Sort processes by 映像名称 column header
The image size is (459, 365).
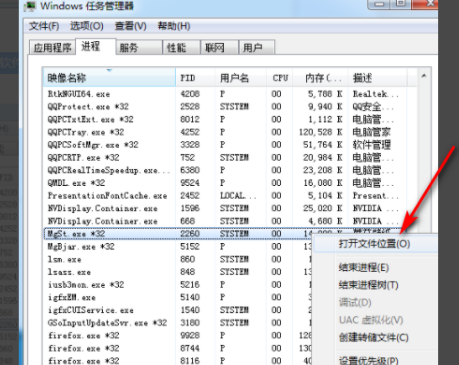pos(109,77)
